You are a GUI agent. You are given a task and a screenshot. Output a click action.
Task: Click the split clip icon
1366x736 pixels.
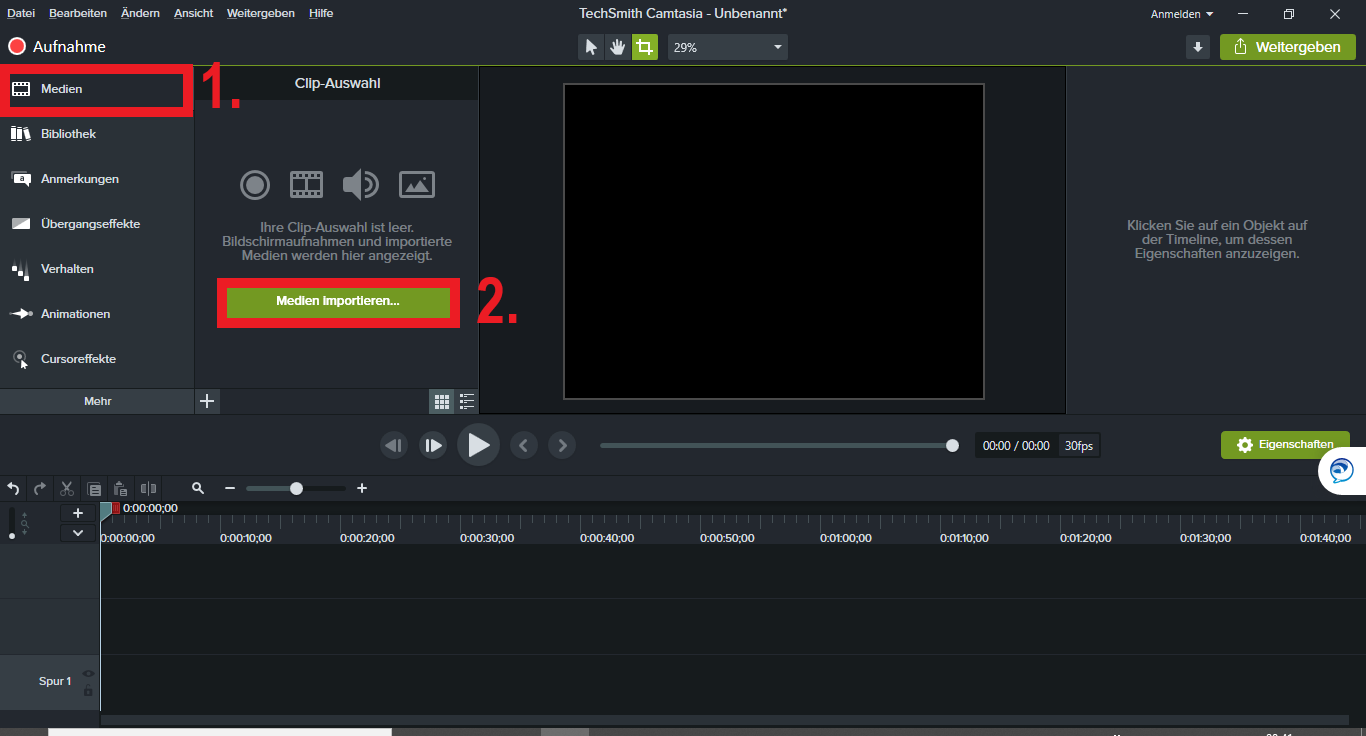point(148,489)
